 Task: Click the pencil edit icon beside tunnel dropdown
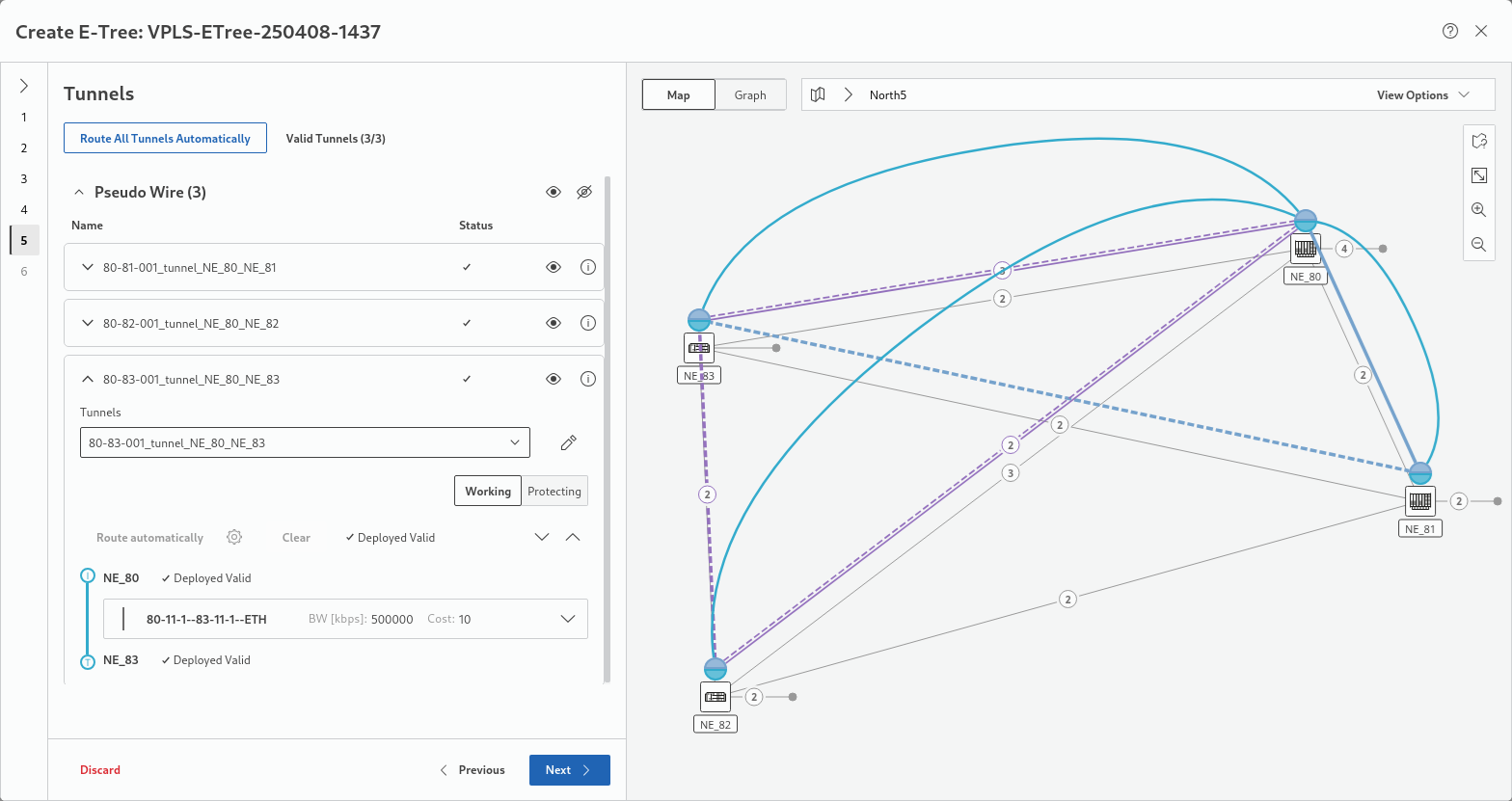(569, 442)
